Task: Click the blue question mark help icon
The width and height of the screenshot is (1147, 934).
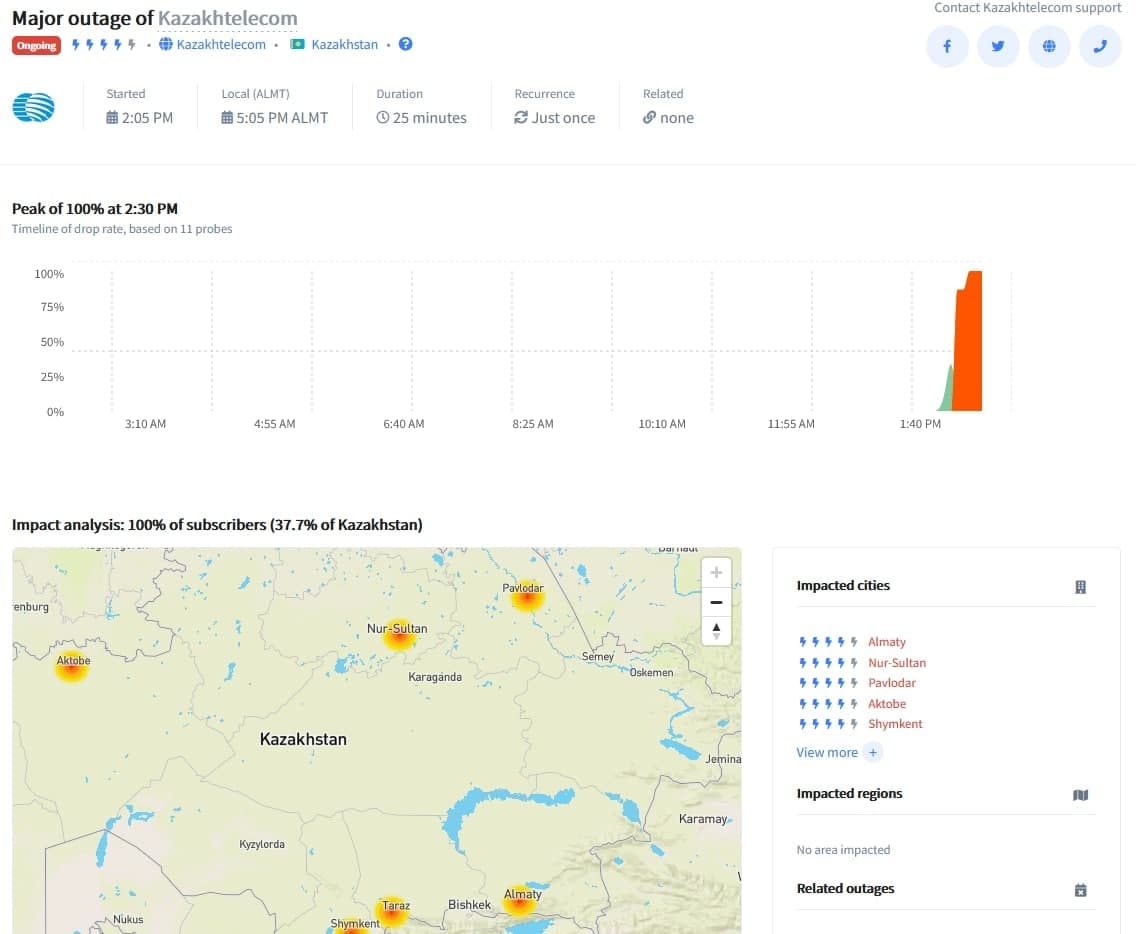Action: pyautogui.click(x=405, y=44)
